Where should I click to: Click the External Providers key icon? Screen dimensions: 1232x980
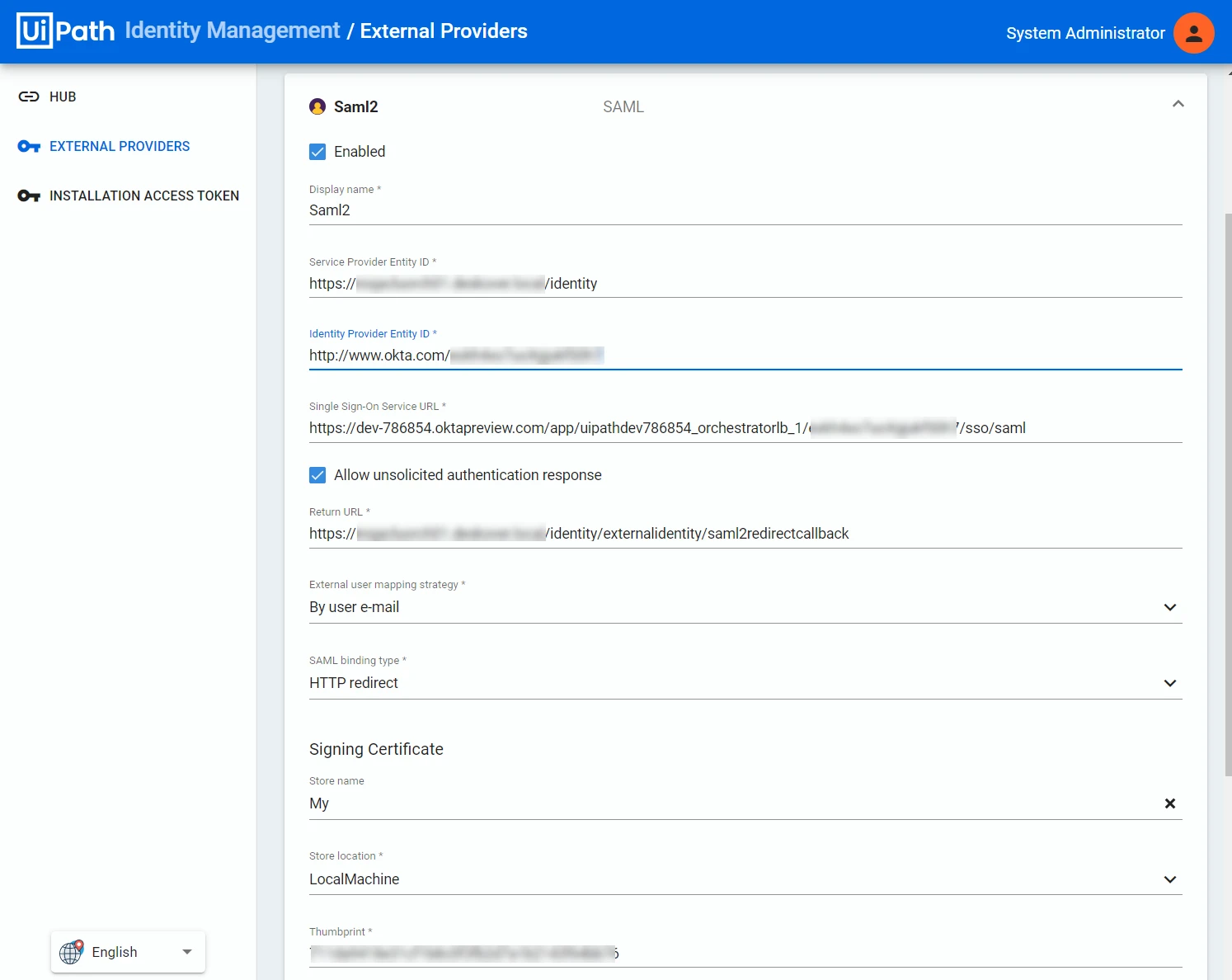click(x=29, y=146)
